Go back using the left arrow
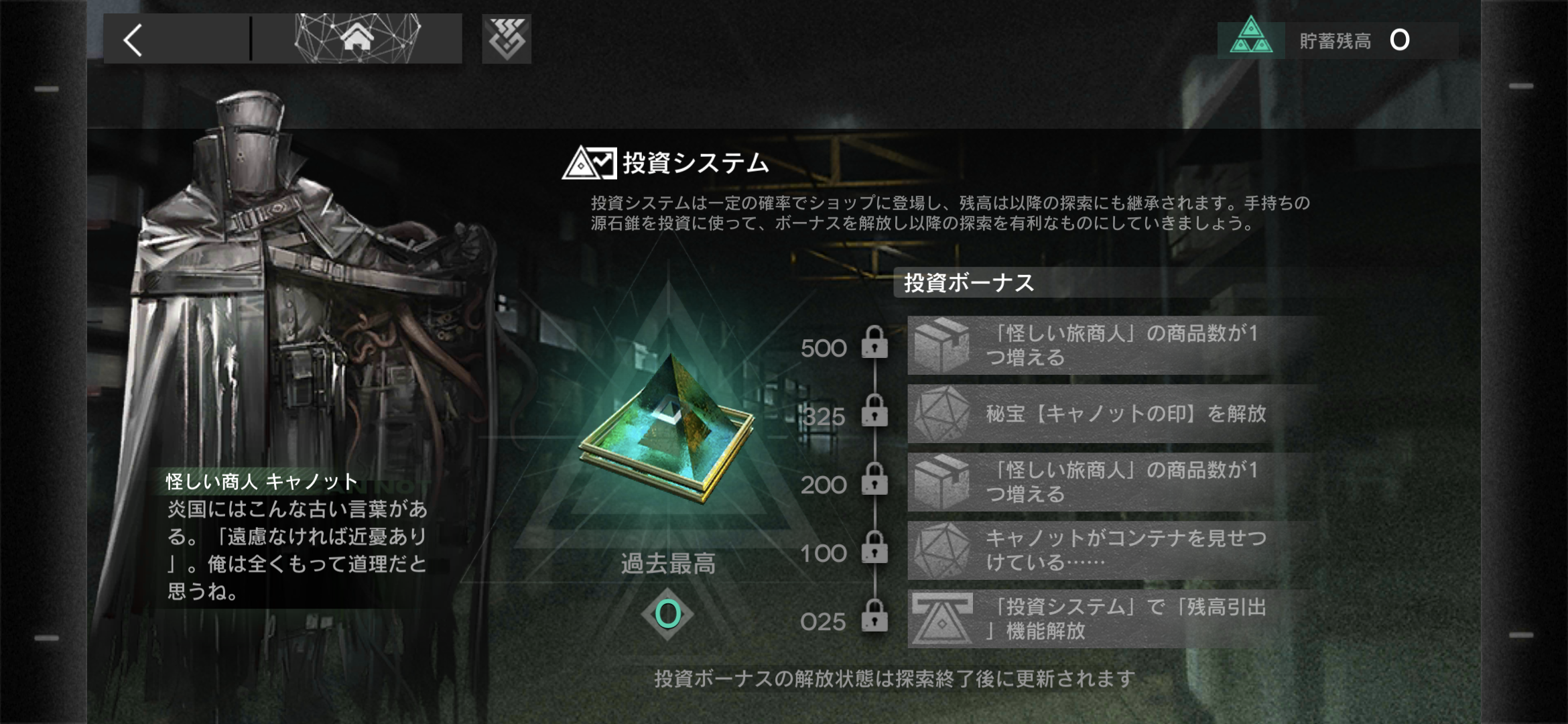Screen dimensions: 1568x724 tap(134, 40)
